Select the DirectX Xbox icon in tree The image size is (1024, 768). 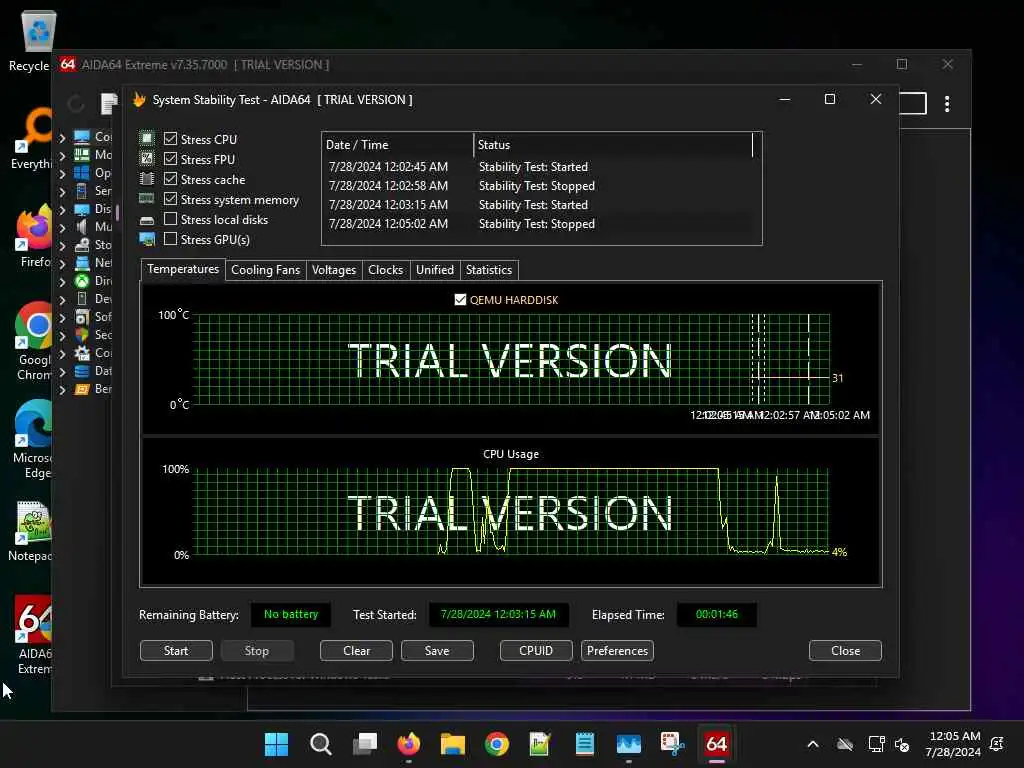82,281
